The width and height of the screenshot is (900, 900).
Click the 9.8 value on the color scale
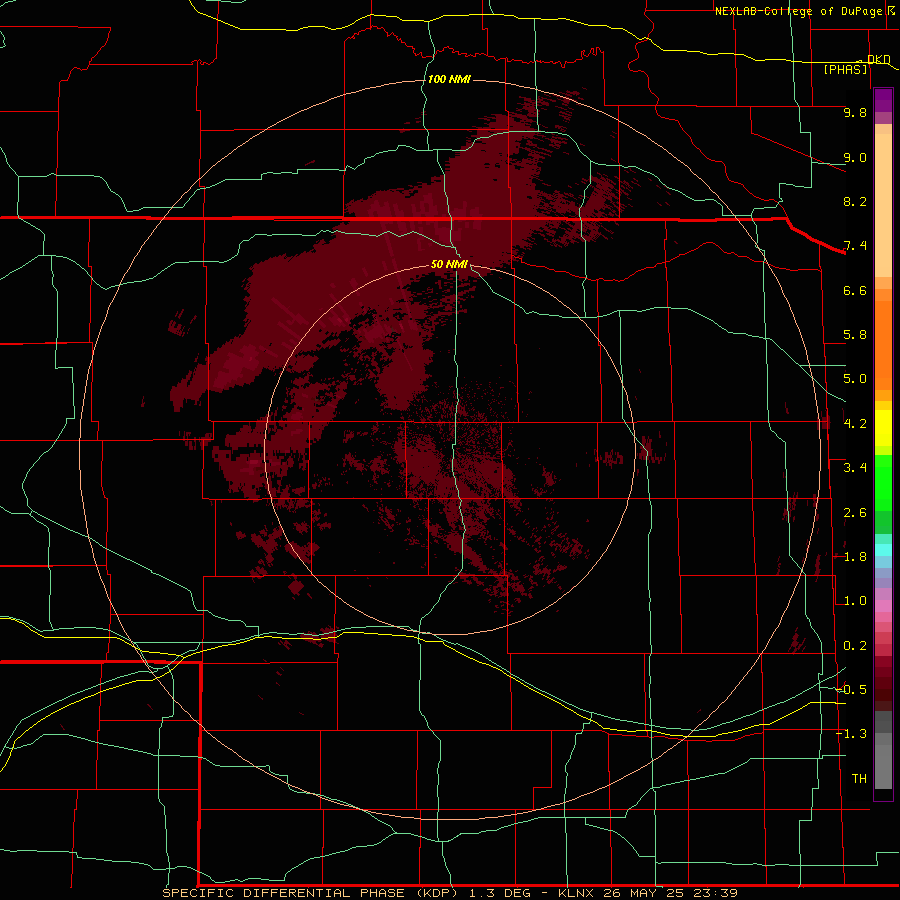click(855, 112)
